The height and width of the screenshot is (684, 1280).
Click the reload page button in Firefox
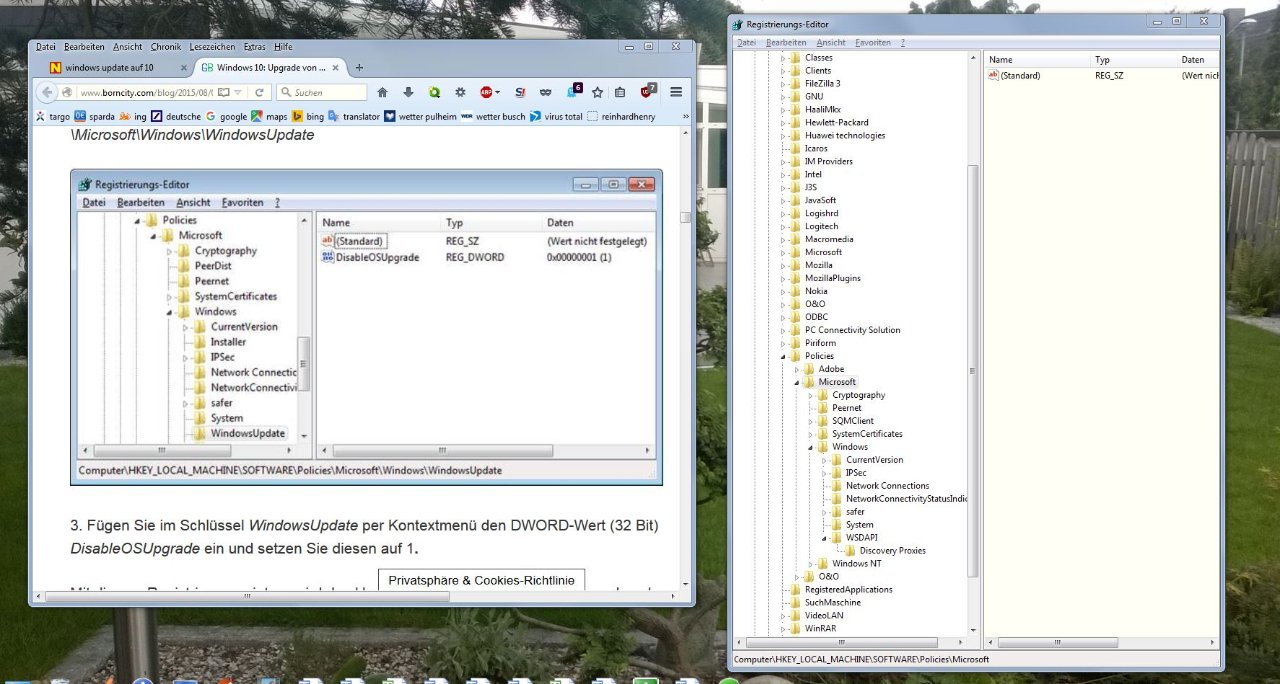point(259,92)
